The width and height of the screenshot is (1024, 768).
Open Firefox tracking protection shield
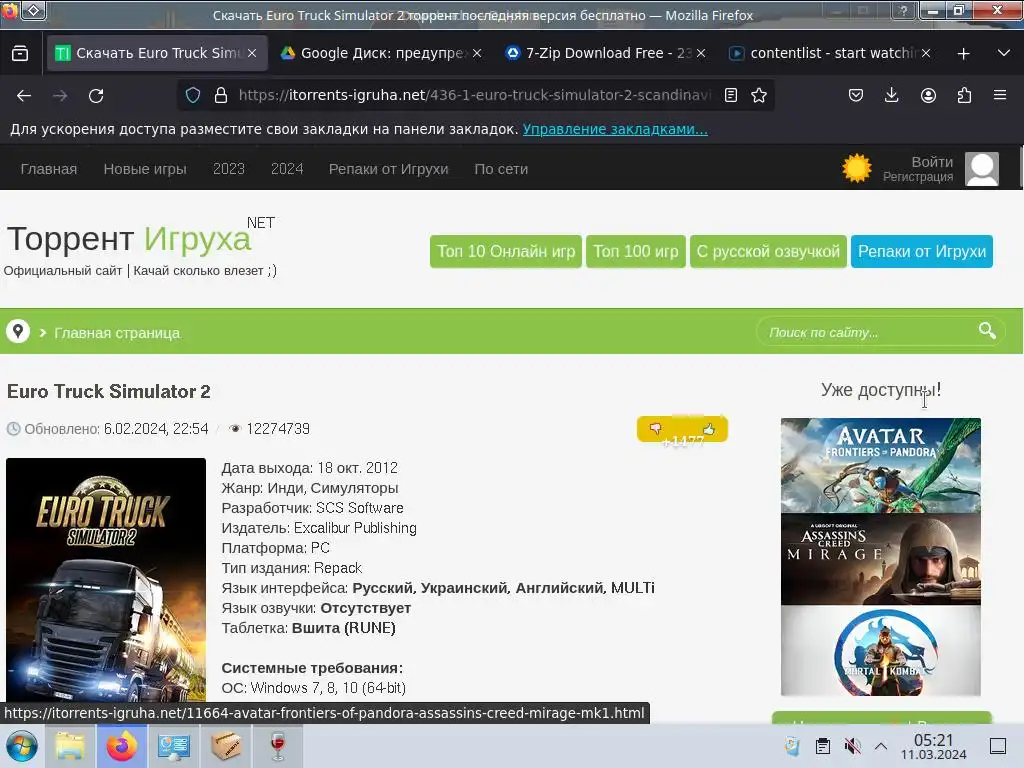193,95
